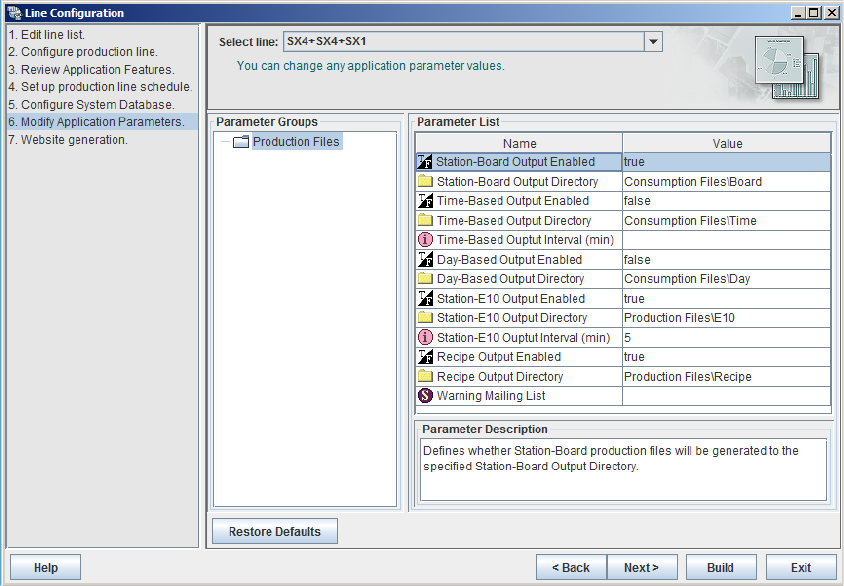Image resolution: width=844 pixels, height=586 pixels.
Task: Click the T/F icon for Recipe Output Enabled
Action: [x=425, y=357]
